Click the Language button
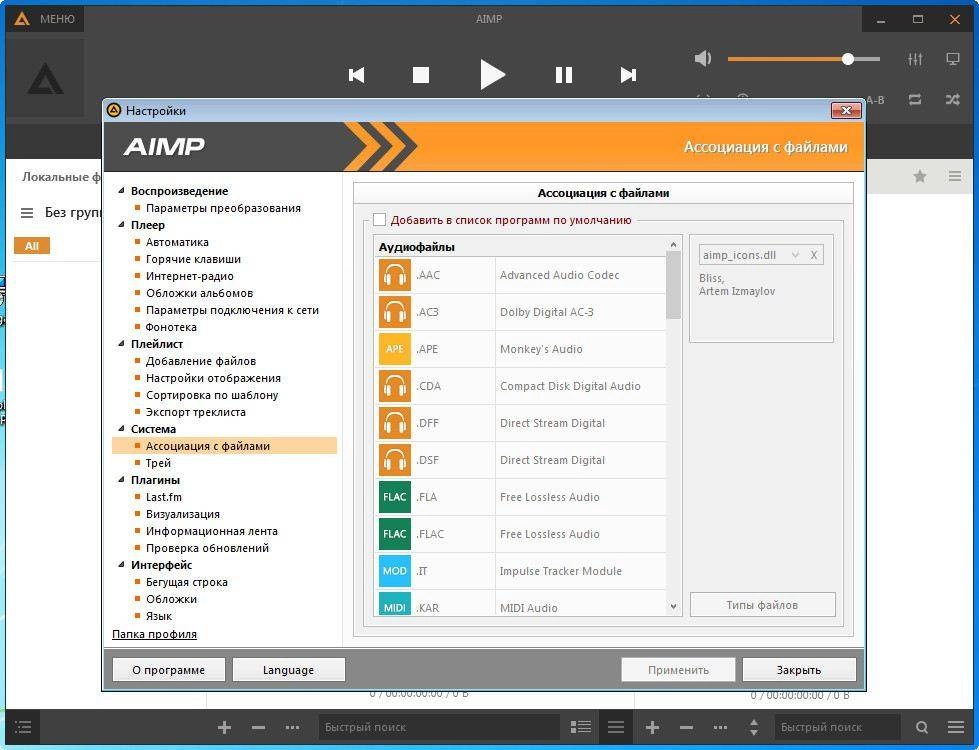979x750 pixels. coord(288,669)
